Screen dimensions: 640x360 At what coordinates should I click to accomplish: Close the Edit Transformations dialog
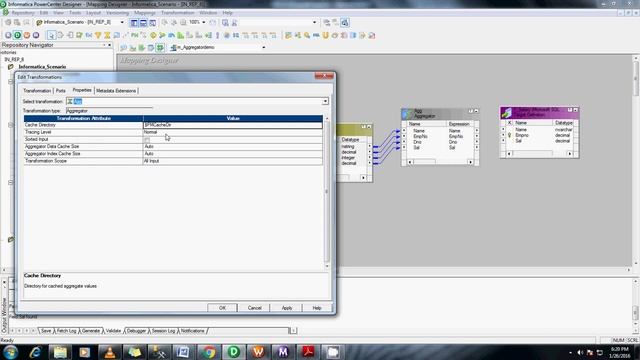(324, 76)
